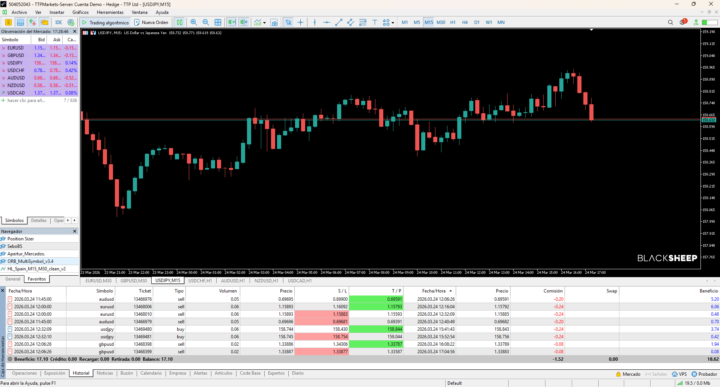
Task: Tile chart windows with the grid icon
Action: tap(218, 22)
